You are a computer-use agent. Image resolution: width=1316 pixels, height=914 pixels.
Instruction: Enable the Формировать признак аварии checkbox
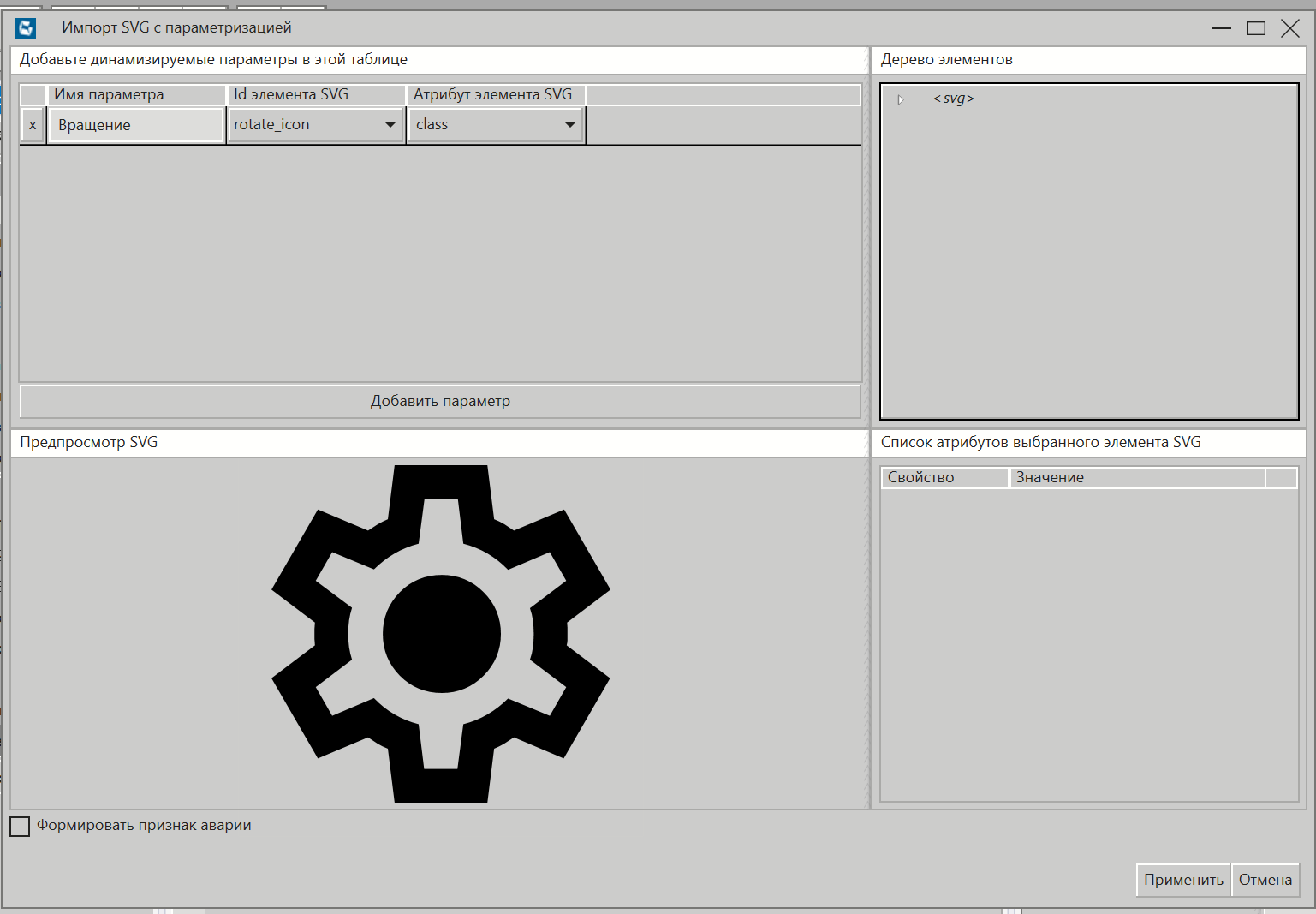click(20, 826)
